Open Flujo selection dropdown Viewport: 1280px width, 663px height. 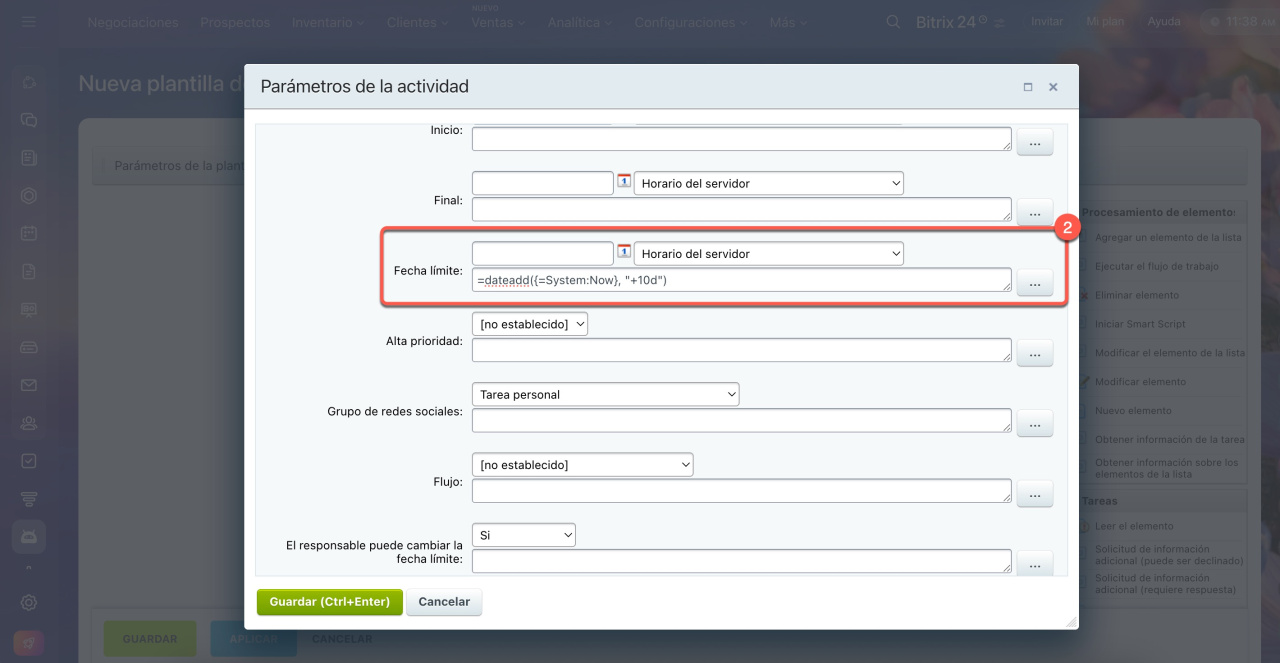[582, 465]
